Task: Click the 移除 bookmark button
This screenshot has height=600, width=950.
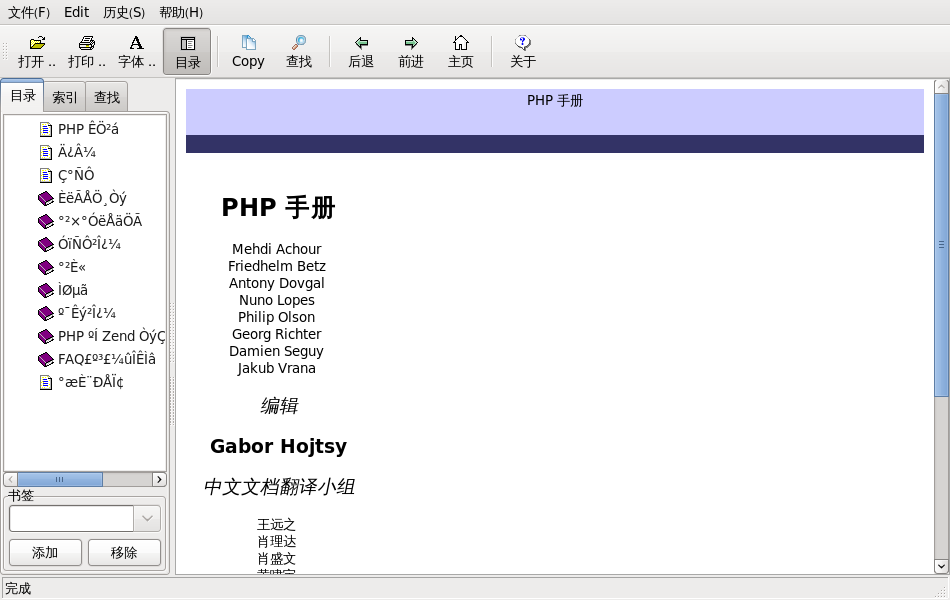Action: tap(124, 553)
